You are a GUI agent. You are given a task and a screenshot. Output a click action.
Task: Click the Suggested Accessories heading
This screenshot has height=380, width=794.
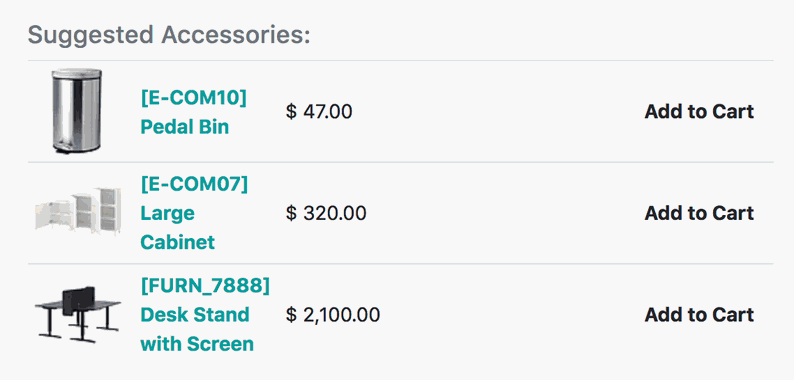(169, 35)
